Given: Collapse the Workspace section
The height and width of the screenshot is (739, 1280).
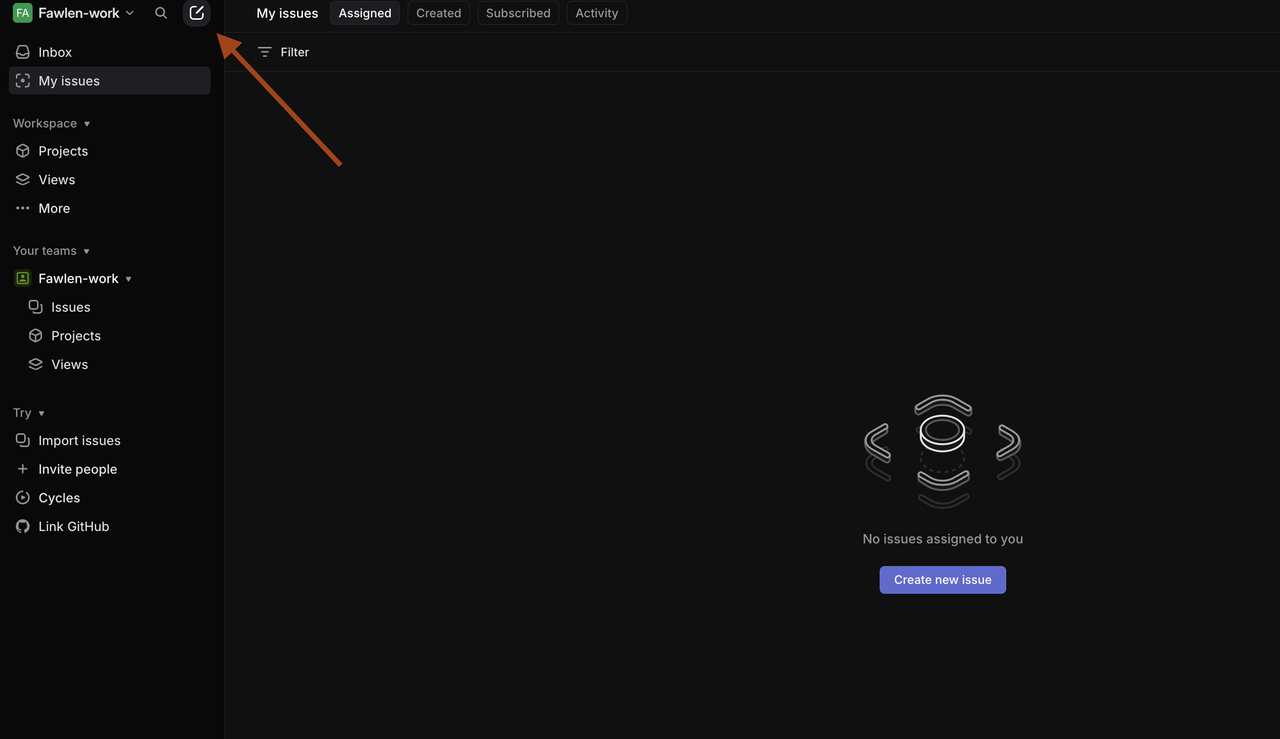Looking at the screenshot, I should 52,123.
